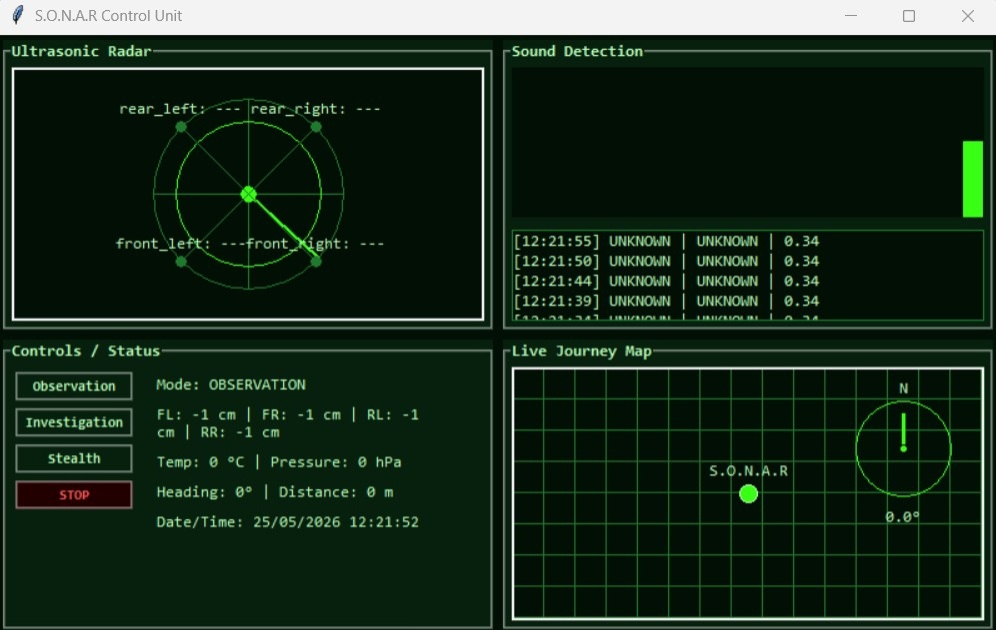
Task: Click the Temp and Pressure status line
Action: tap(279, 462)
